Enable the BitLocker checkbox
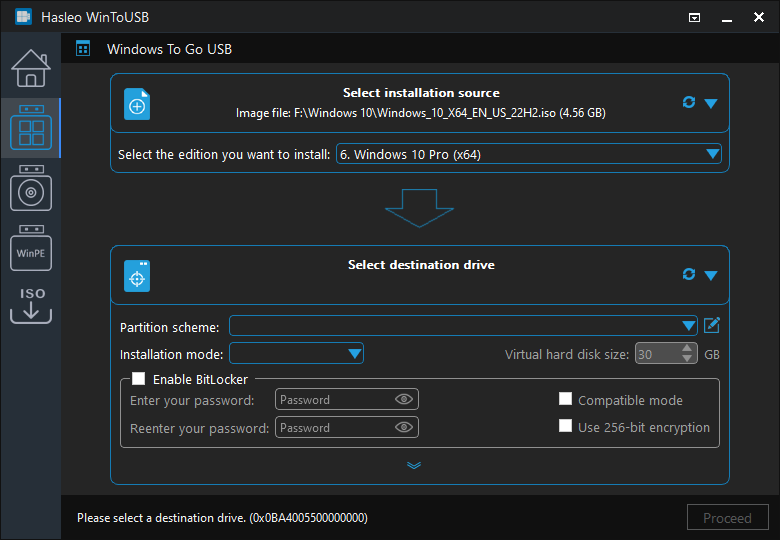This screenshot has height=540, width=780. (139, 379)
